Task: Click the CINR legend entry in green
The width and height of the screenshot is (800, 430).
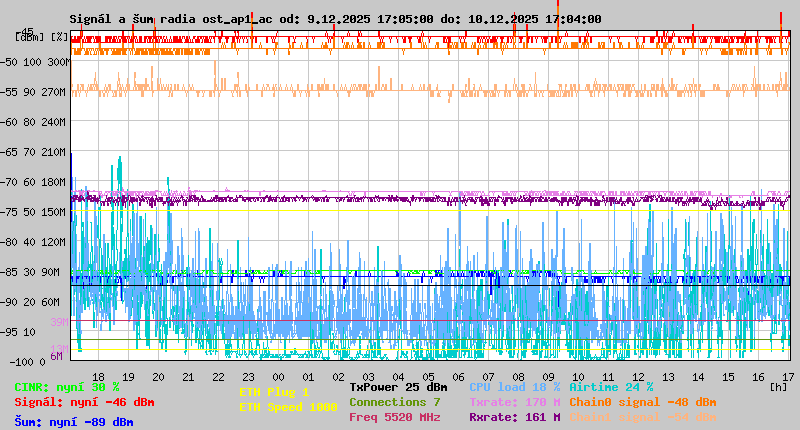Action: [x=67, y=387]
